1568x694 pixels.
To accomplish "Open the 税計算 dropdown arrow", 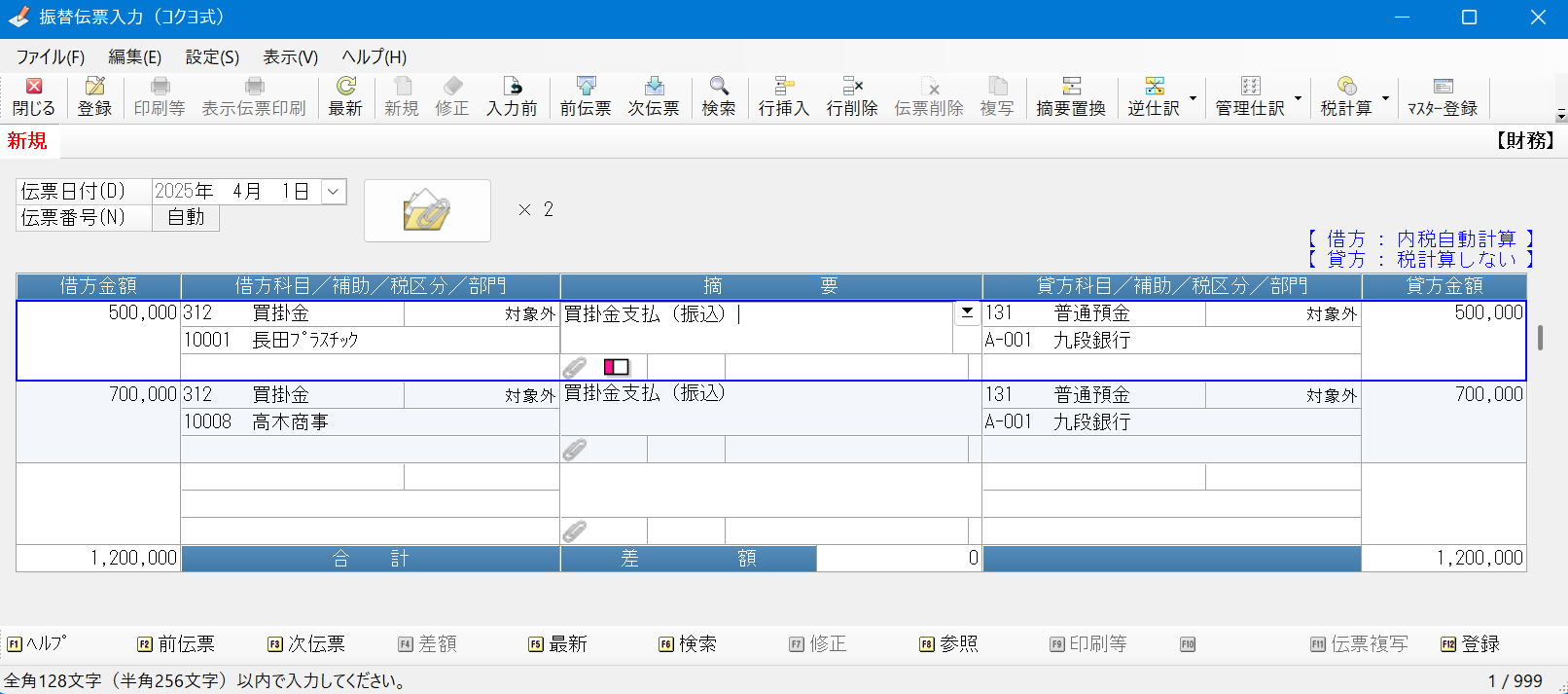I will pyautogui.click(x=1385, y=97).
